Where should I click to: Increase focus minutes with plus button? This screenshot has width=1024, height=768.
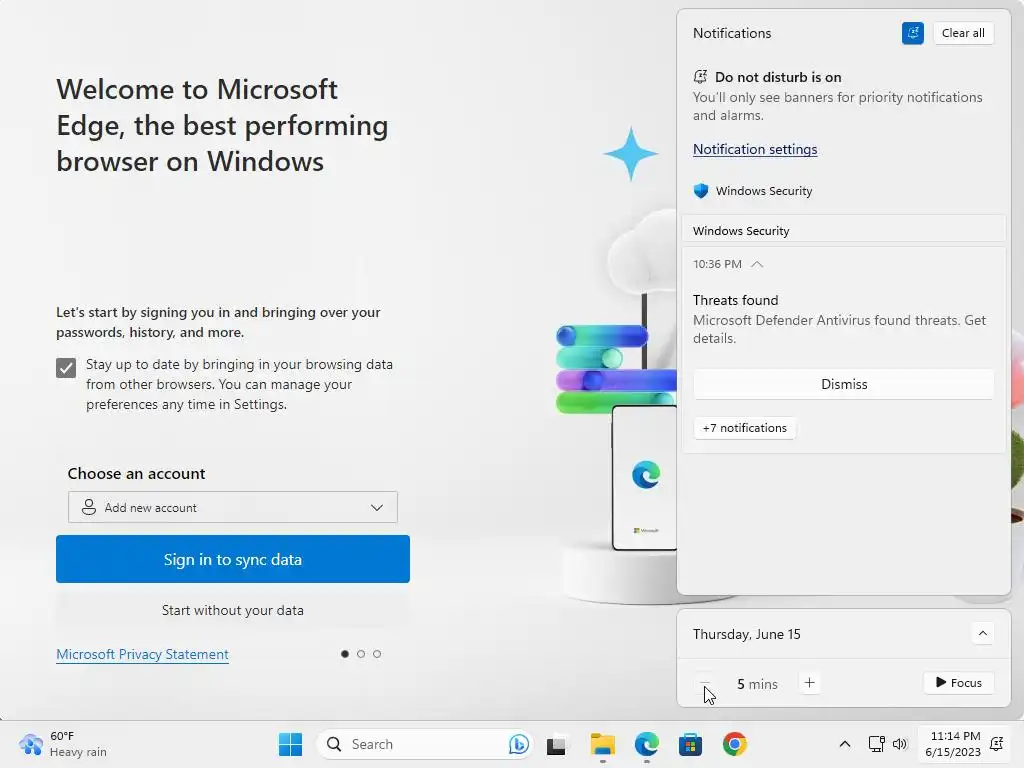pyautogui.click(x=809, y=683)
